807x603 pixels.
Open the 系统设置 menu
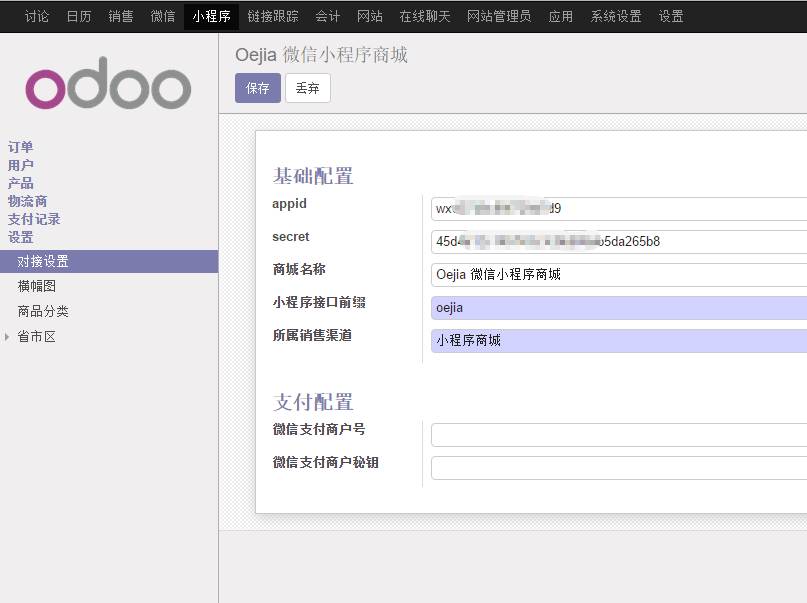613,16
